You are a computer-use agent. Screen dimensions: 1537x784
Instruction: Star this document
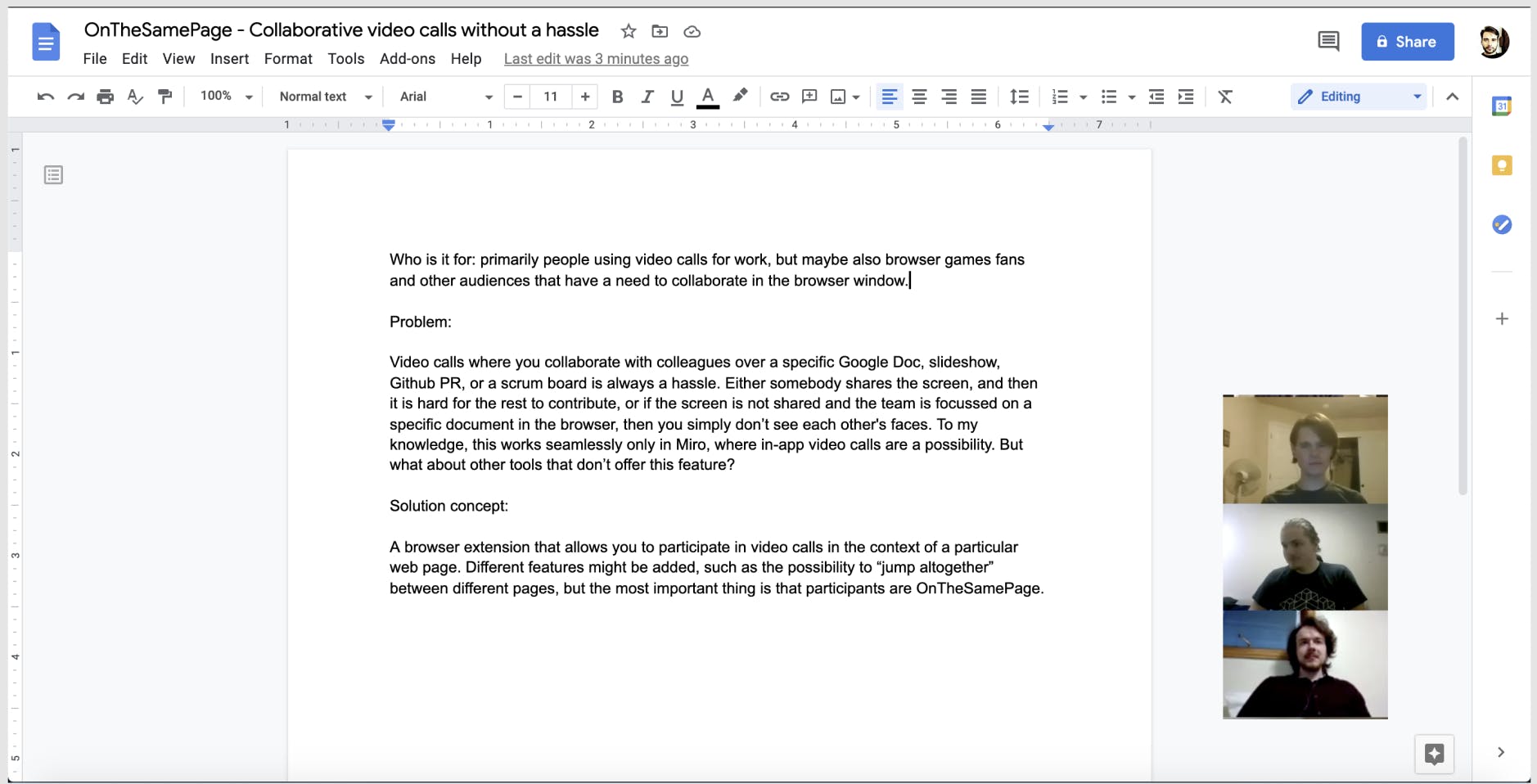click(x=629, y=31)
